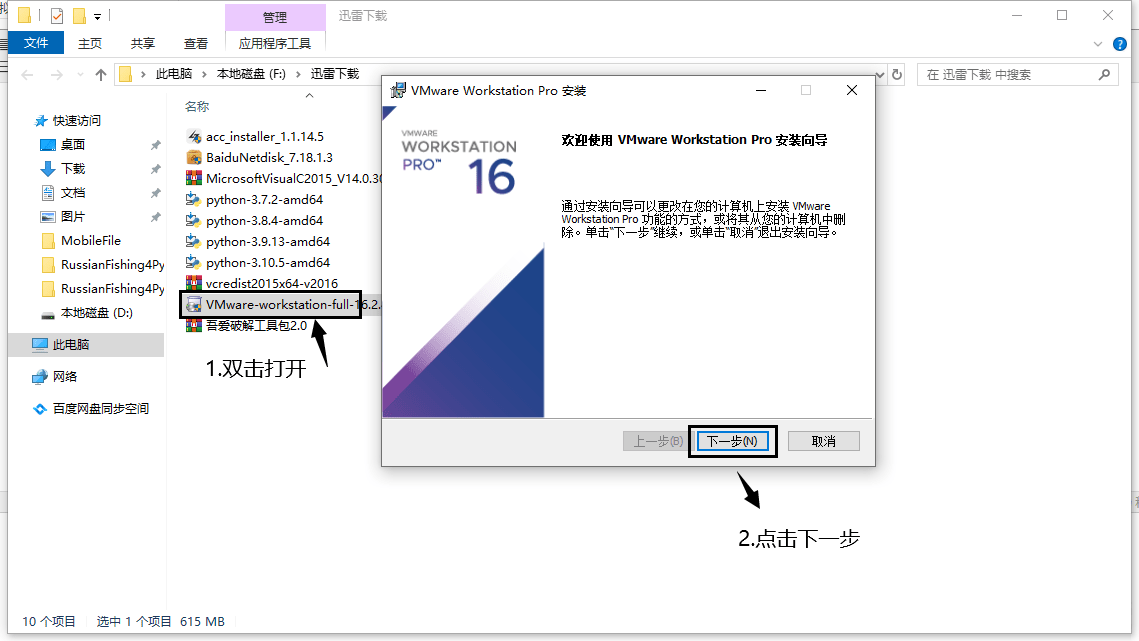Select 快速访问 in navigation pane

point(76,121)
